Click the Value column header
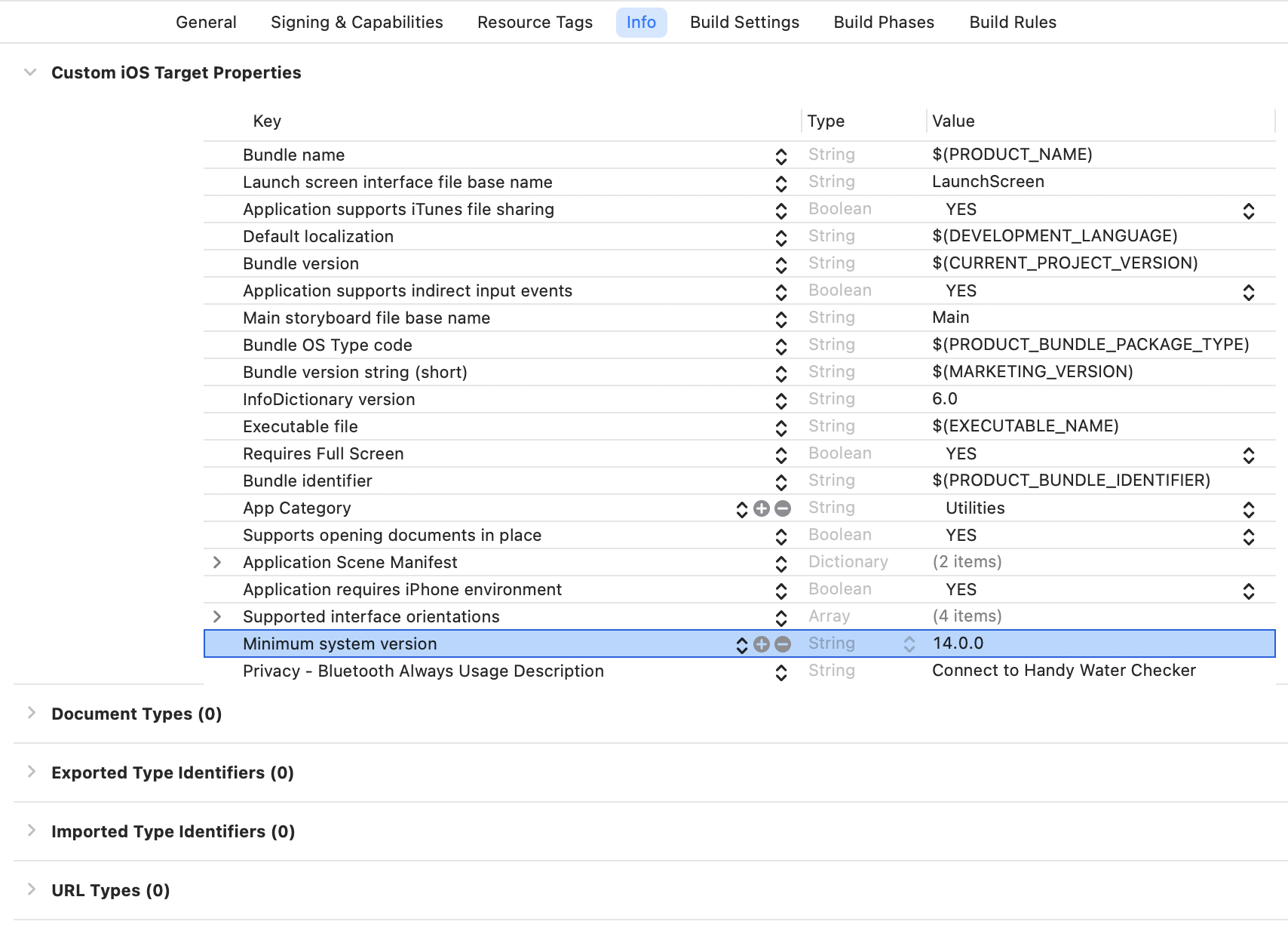The height and width of the screenshot is (949, 1288). (953, 121)
